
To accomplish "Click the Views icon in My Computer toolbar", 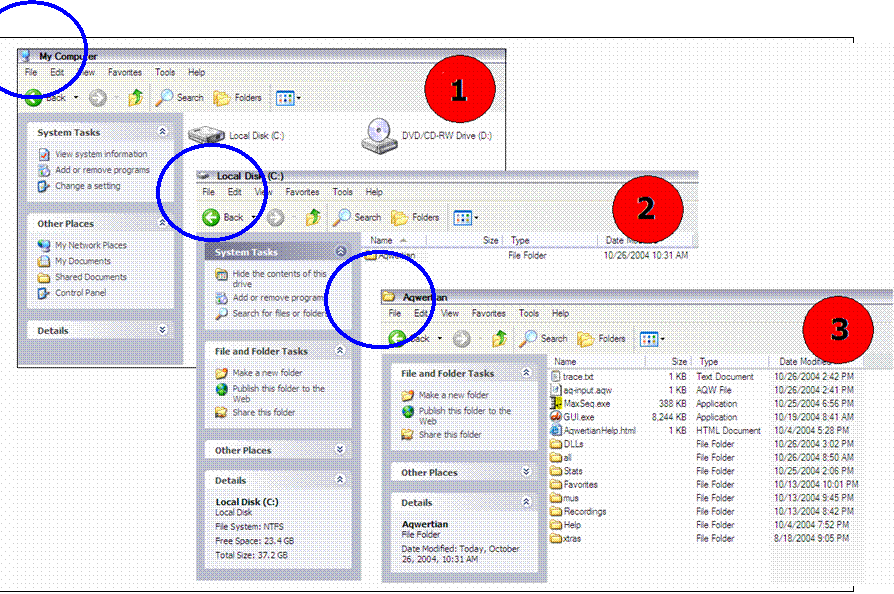I will click(287, 98).
